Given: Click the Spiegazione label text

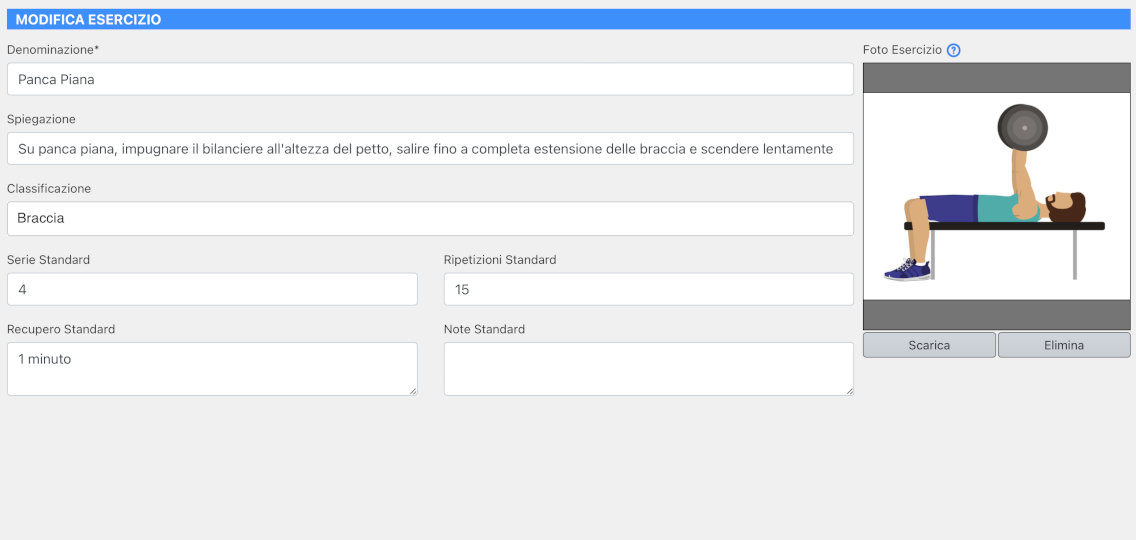Looking at the screenshot, I should tap(41, 119).
